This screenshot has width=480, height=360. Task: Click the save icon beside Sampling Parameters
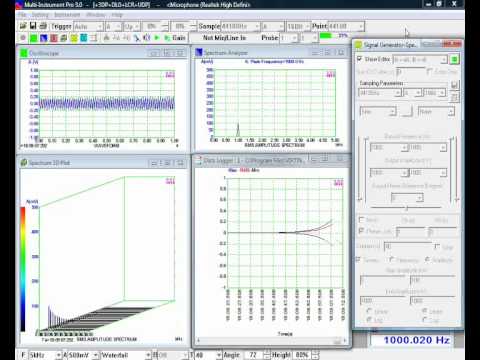point(454,85)
